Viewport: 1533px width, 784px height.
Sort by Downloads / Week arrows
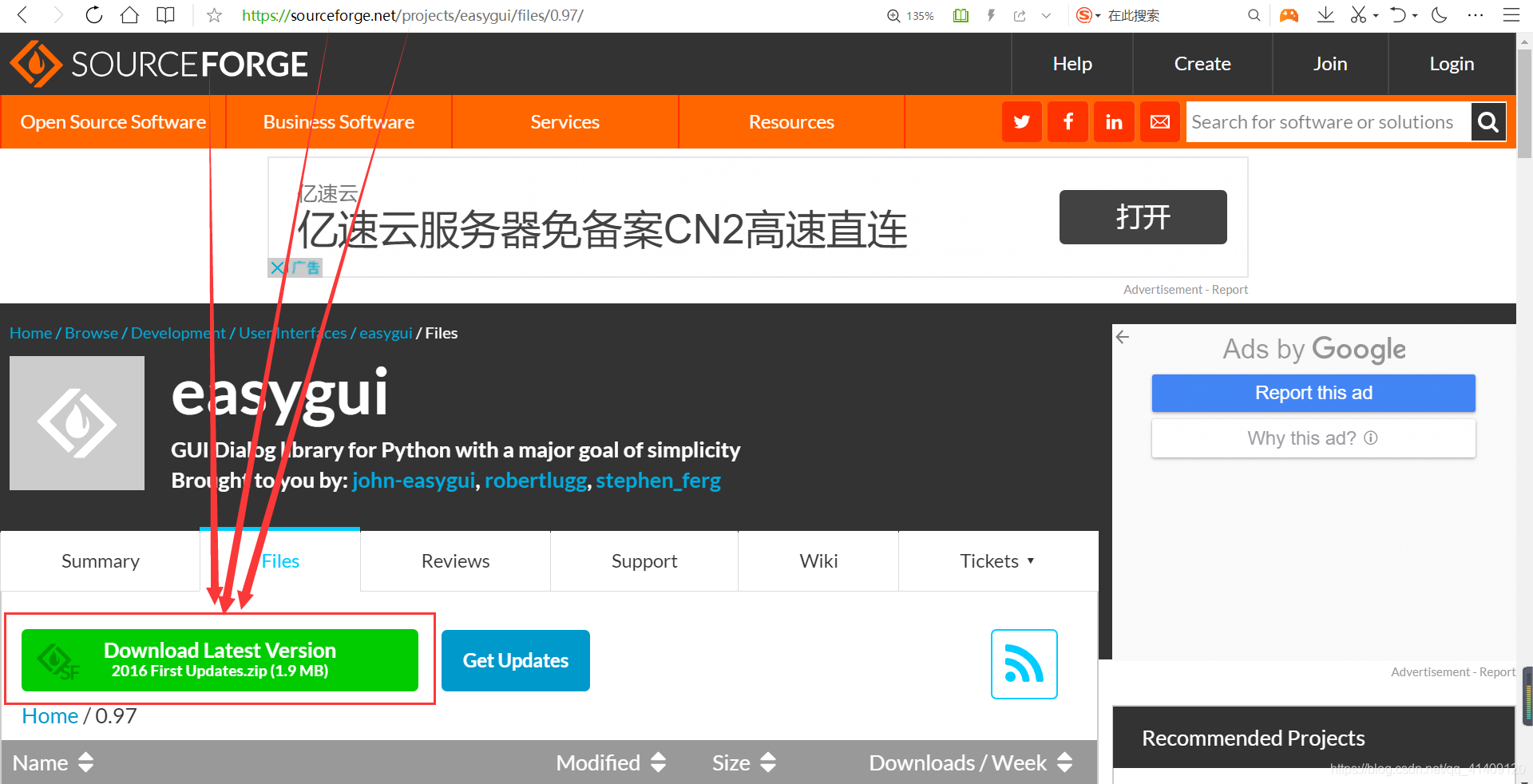tap(1065, 762)
